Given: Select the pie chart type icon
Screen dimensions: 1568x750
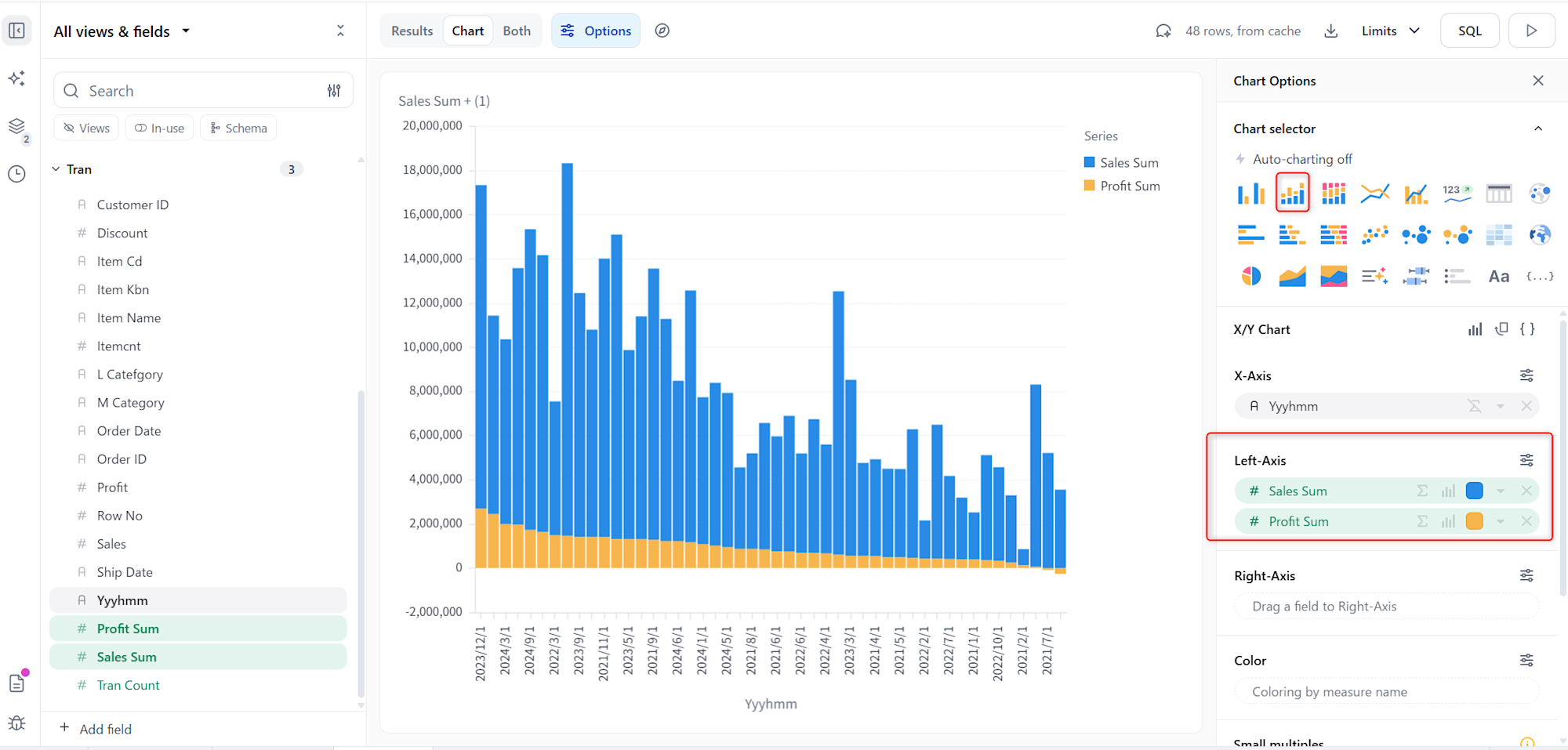Looking at the screenshot, I should coord(1250,276).
